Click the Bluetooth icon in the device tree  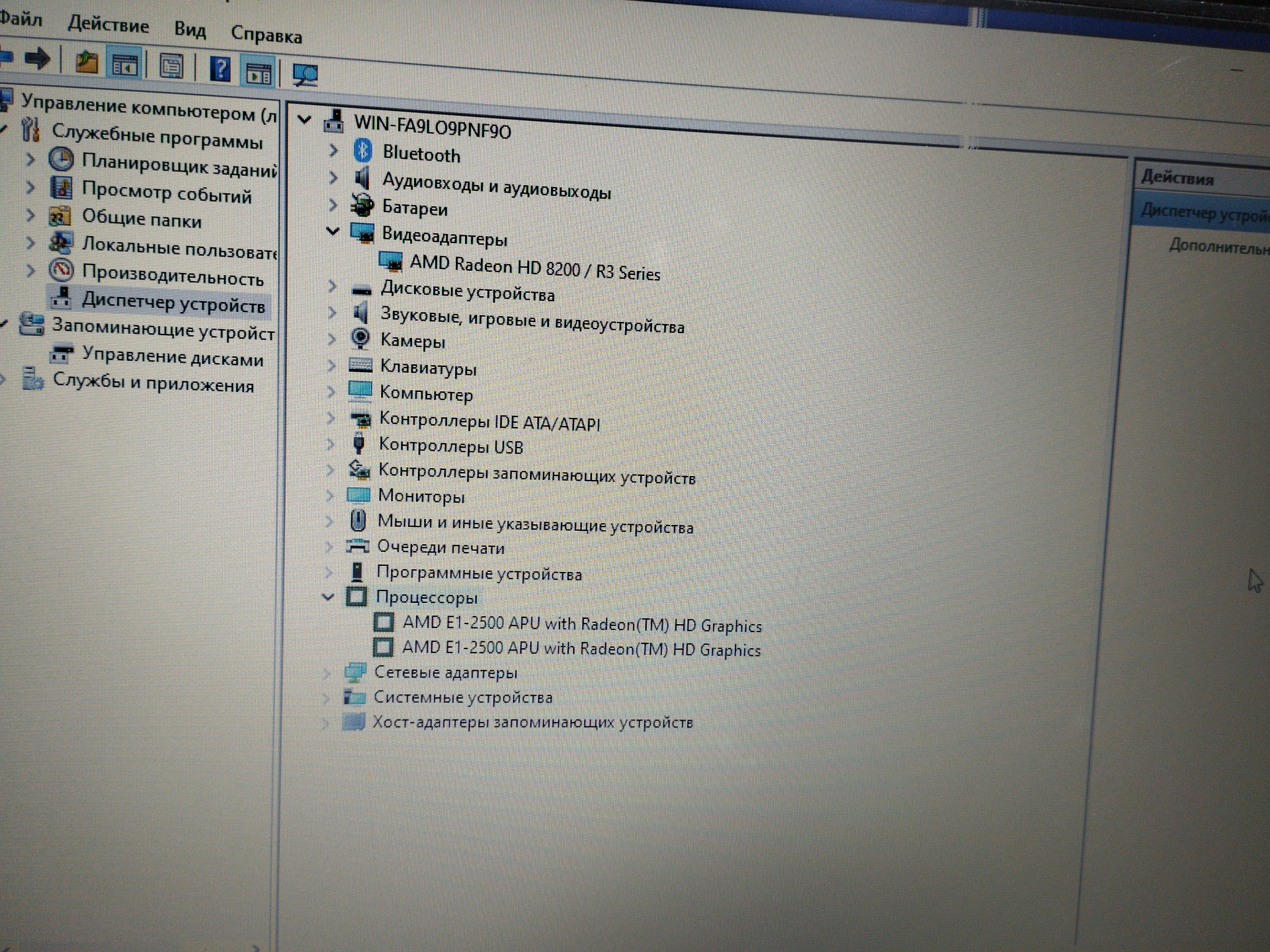click(x=362, y=151)
